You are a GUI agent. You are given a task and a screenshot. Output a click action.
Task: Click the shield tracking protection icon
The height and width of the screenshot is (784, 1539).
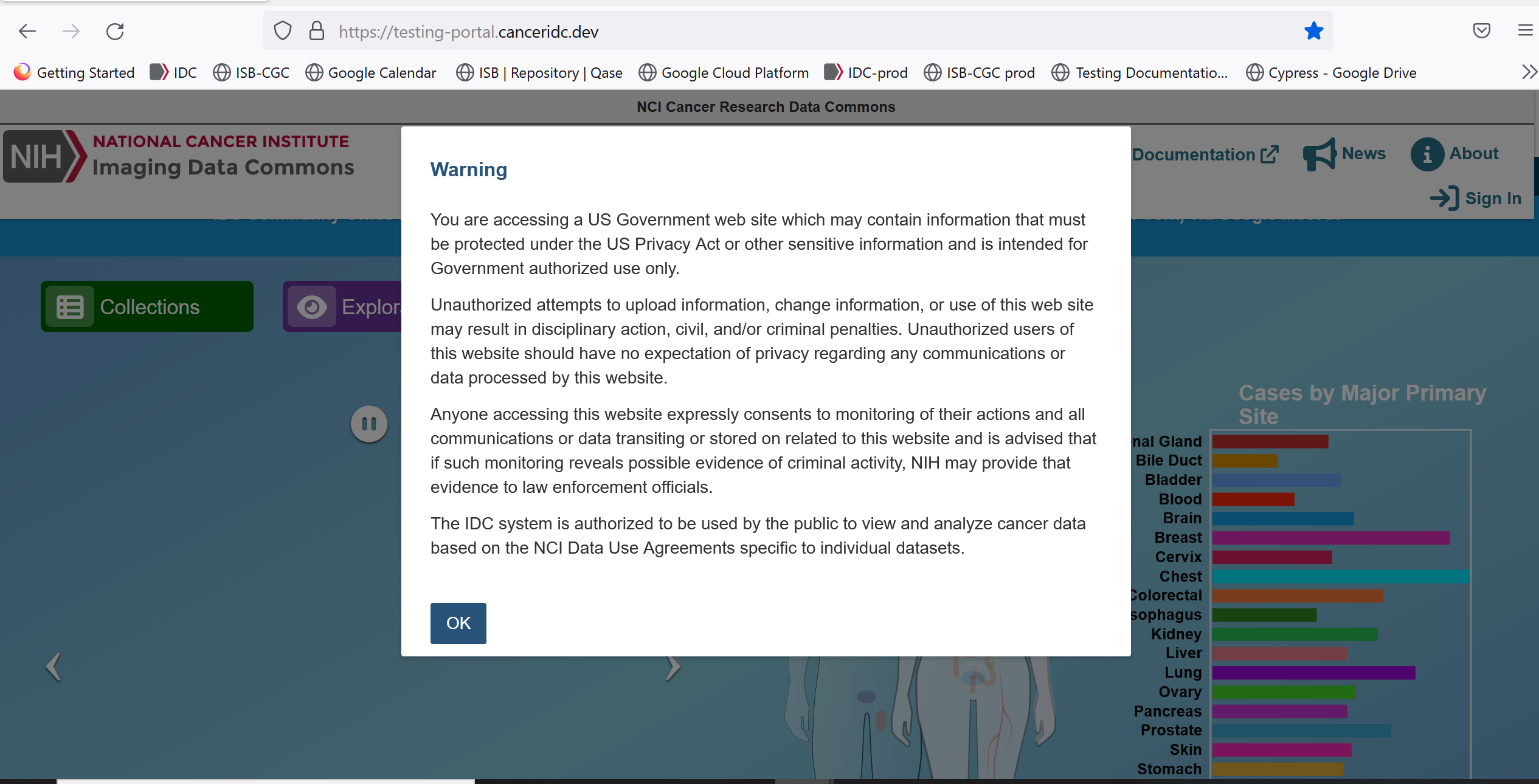282,31
